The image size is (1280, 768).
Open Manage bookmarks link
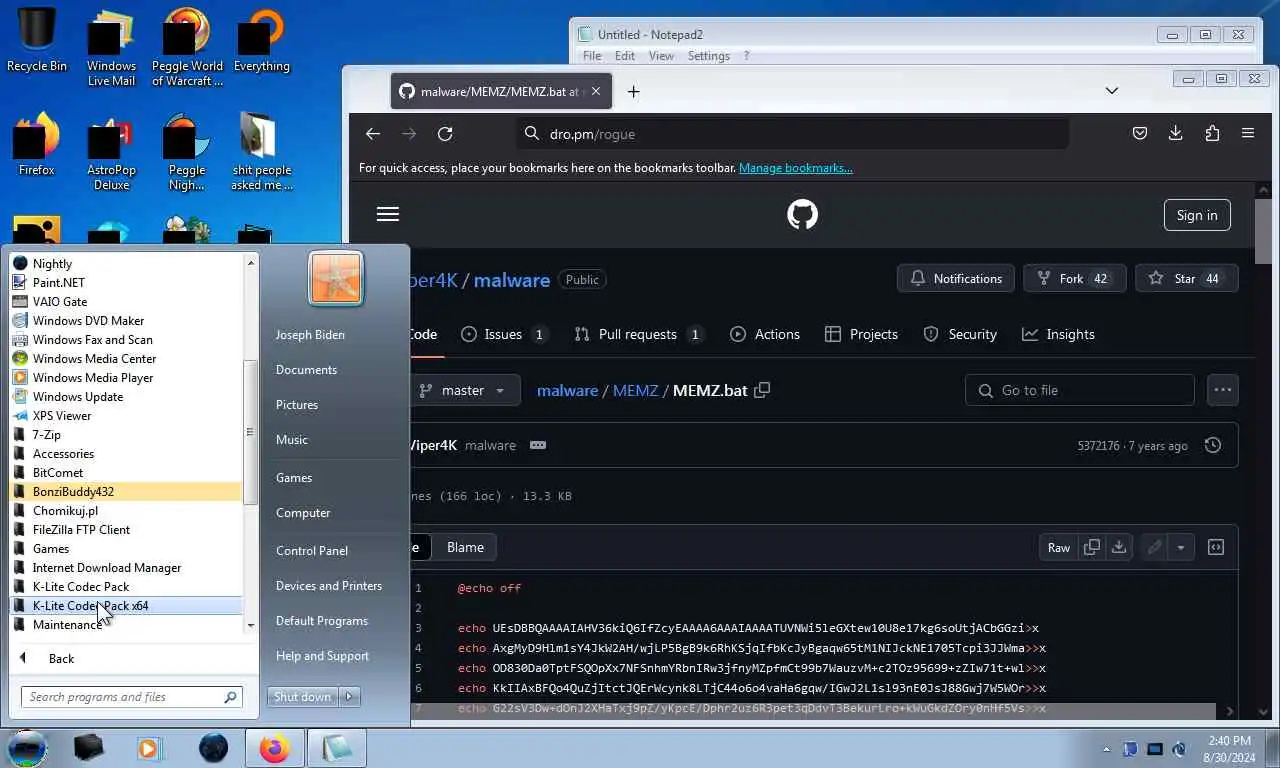(796, 168)
